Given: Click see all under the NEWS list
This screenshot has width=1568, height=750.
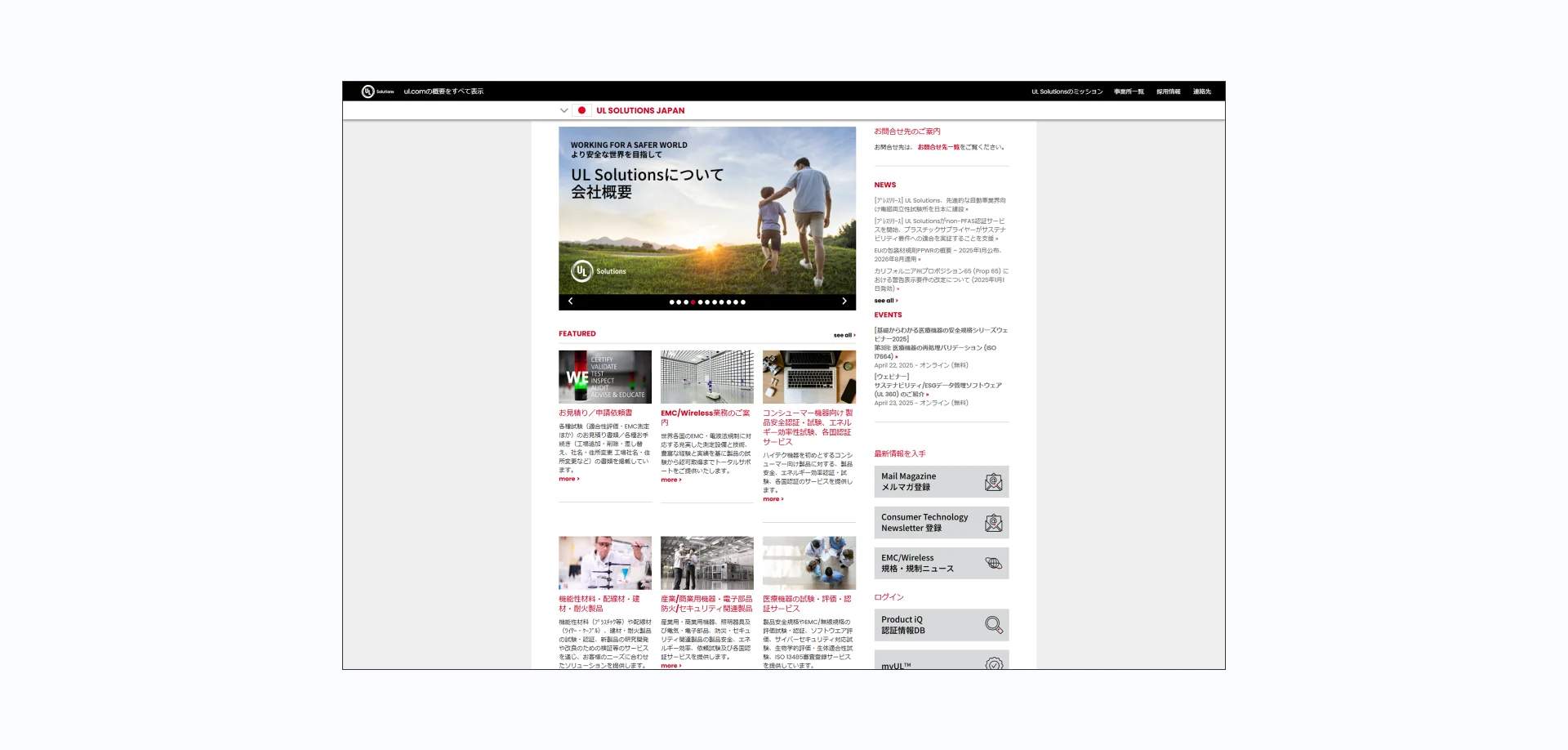Looking at the screenshot, I should tap(885, 301).
